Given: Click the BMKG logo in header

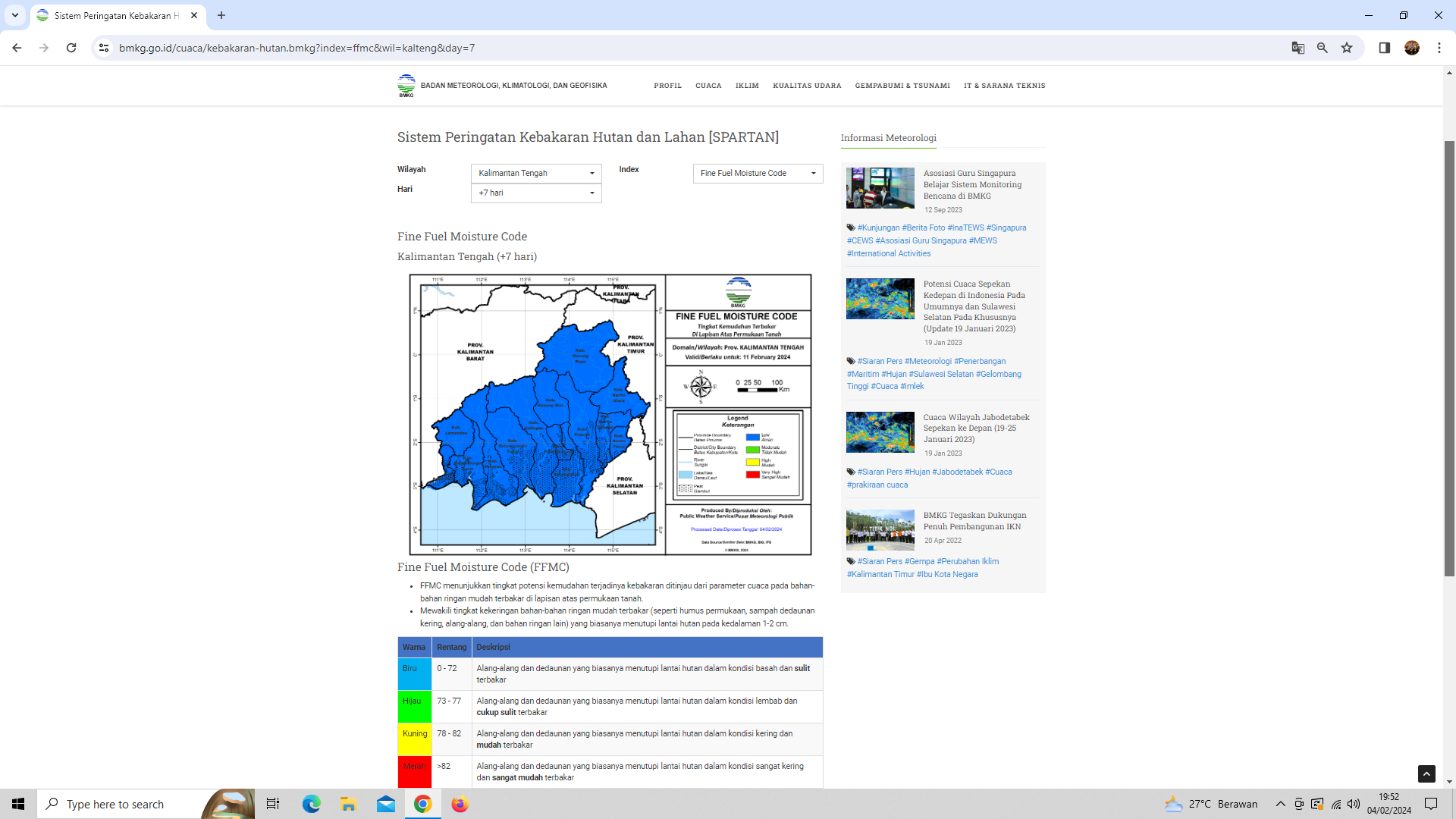Looking at the screenshot, I should pyautogui.click(x=406, y=86).
